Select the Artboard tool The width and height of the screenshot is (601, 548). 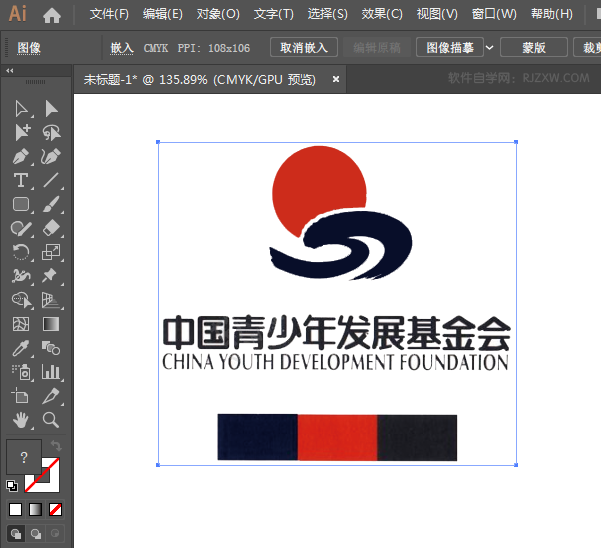coord(20,396)
